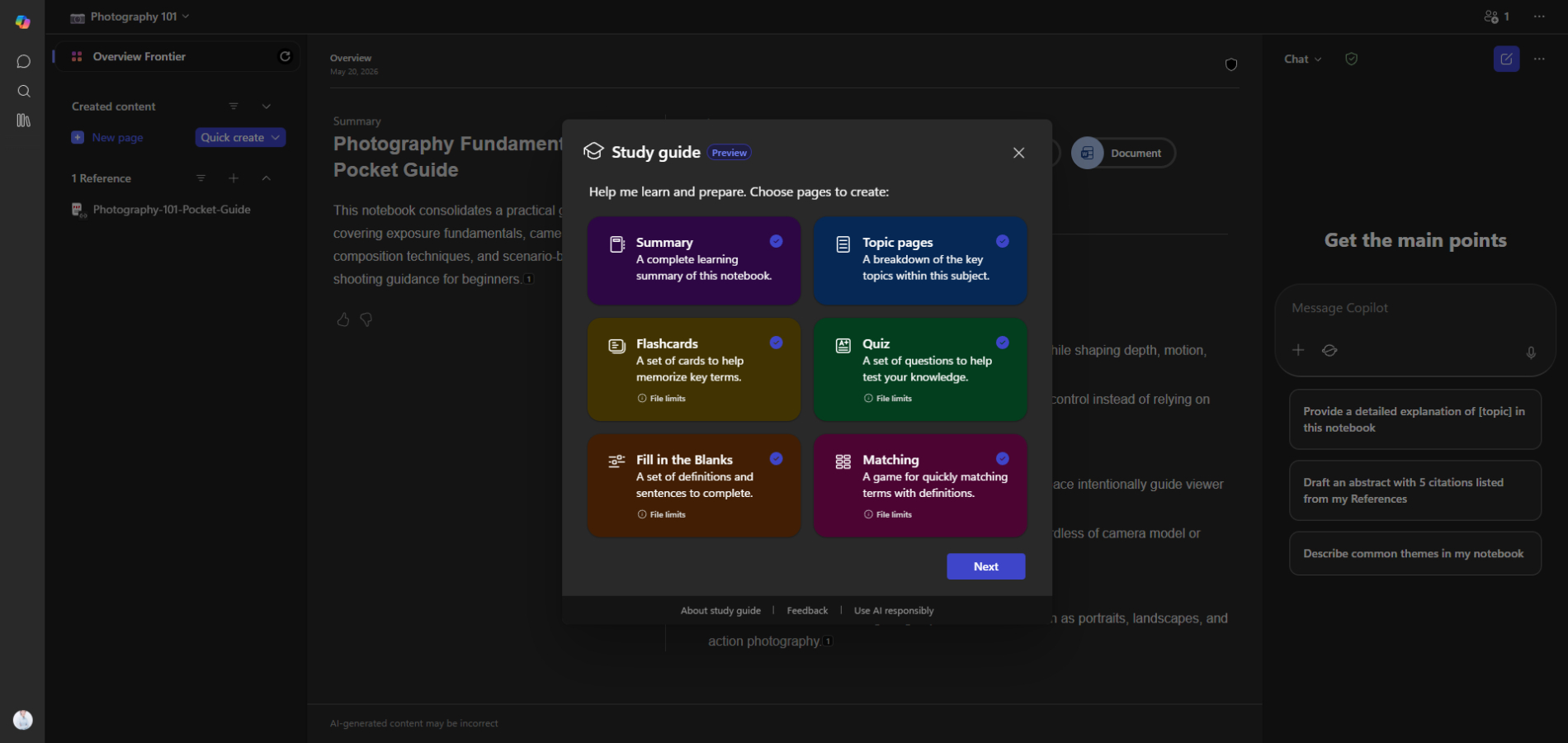This screenshot has height=743, width=1568.
Task: Click the icon beside plus in chat box
Action: 1329,350
